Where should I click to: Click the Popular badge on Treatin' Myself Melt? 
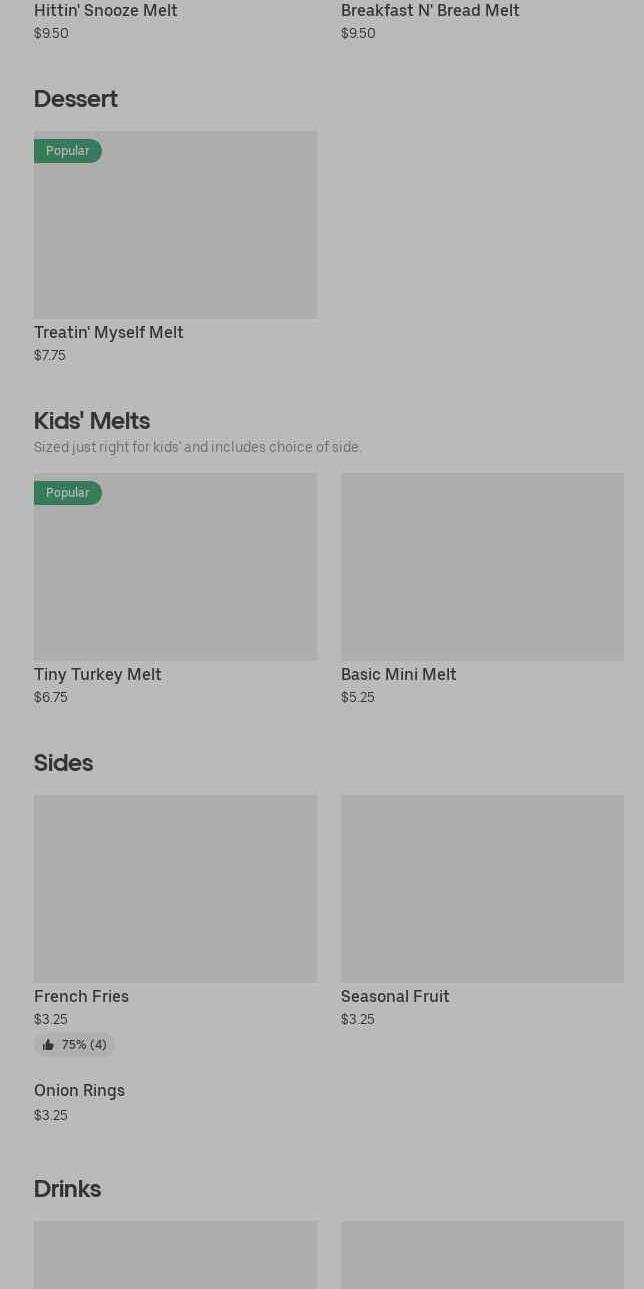point(68,151)
